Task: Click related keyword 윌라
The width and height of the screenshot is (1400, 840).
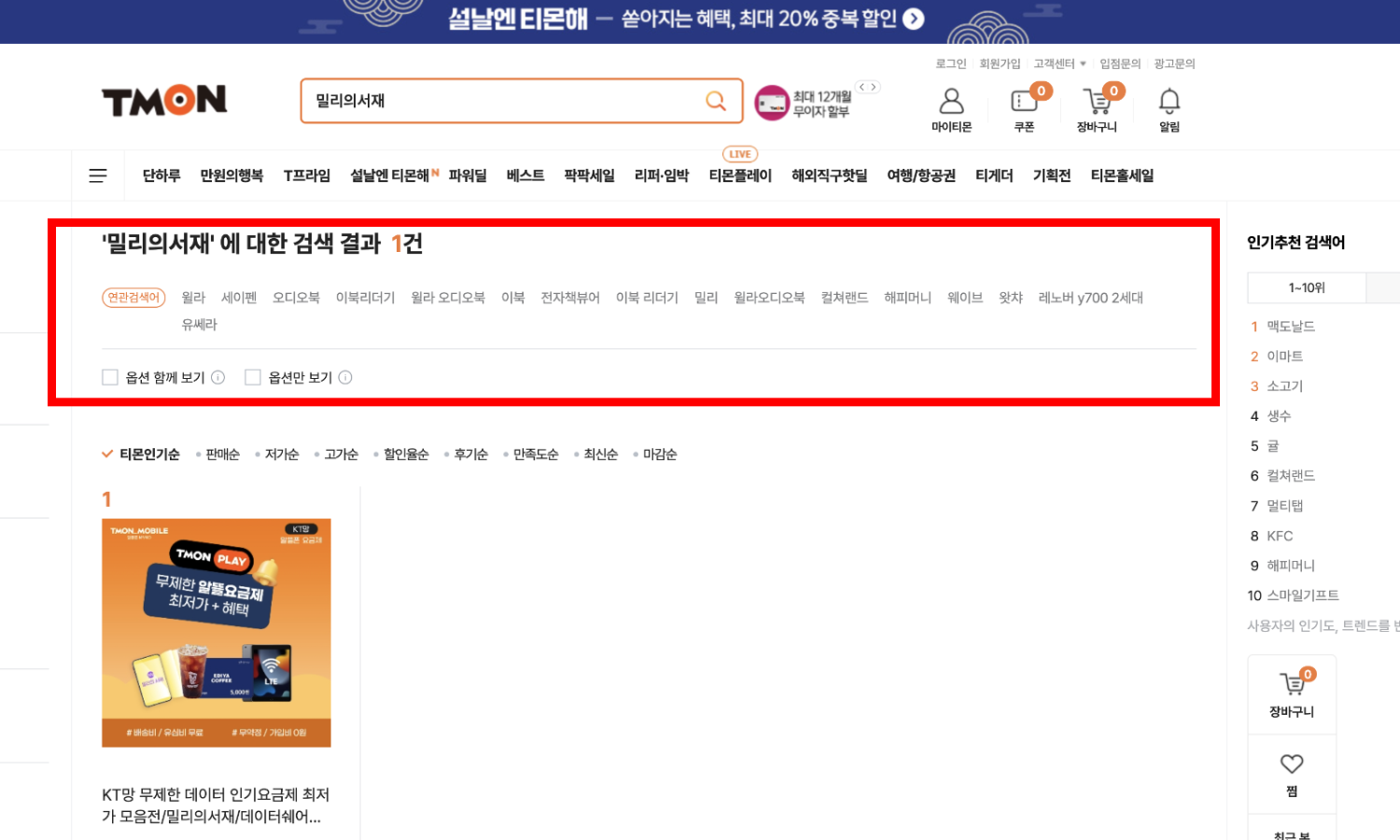Action: [193, 298]
